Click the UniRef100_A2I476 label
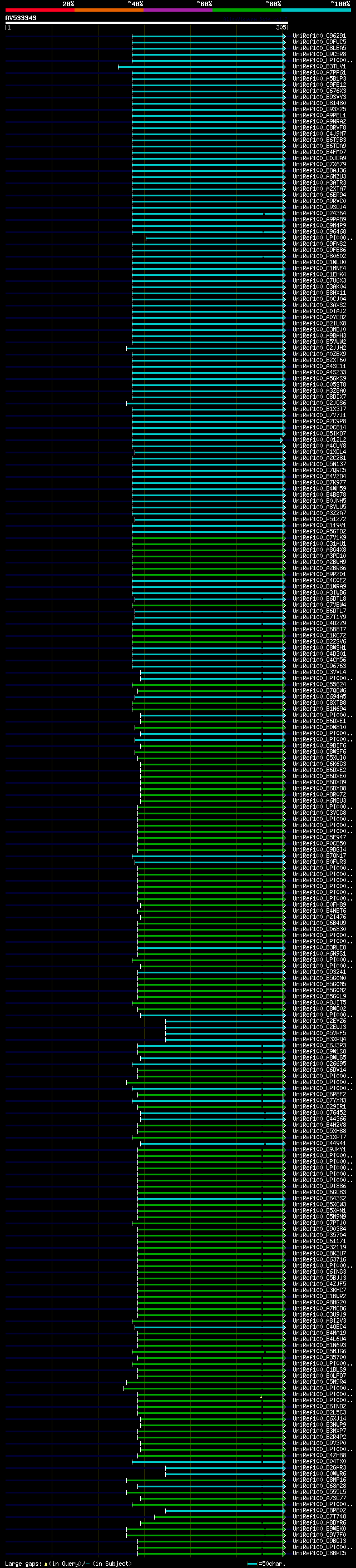 (x=319, y=917)
